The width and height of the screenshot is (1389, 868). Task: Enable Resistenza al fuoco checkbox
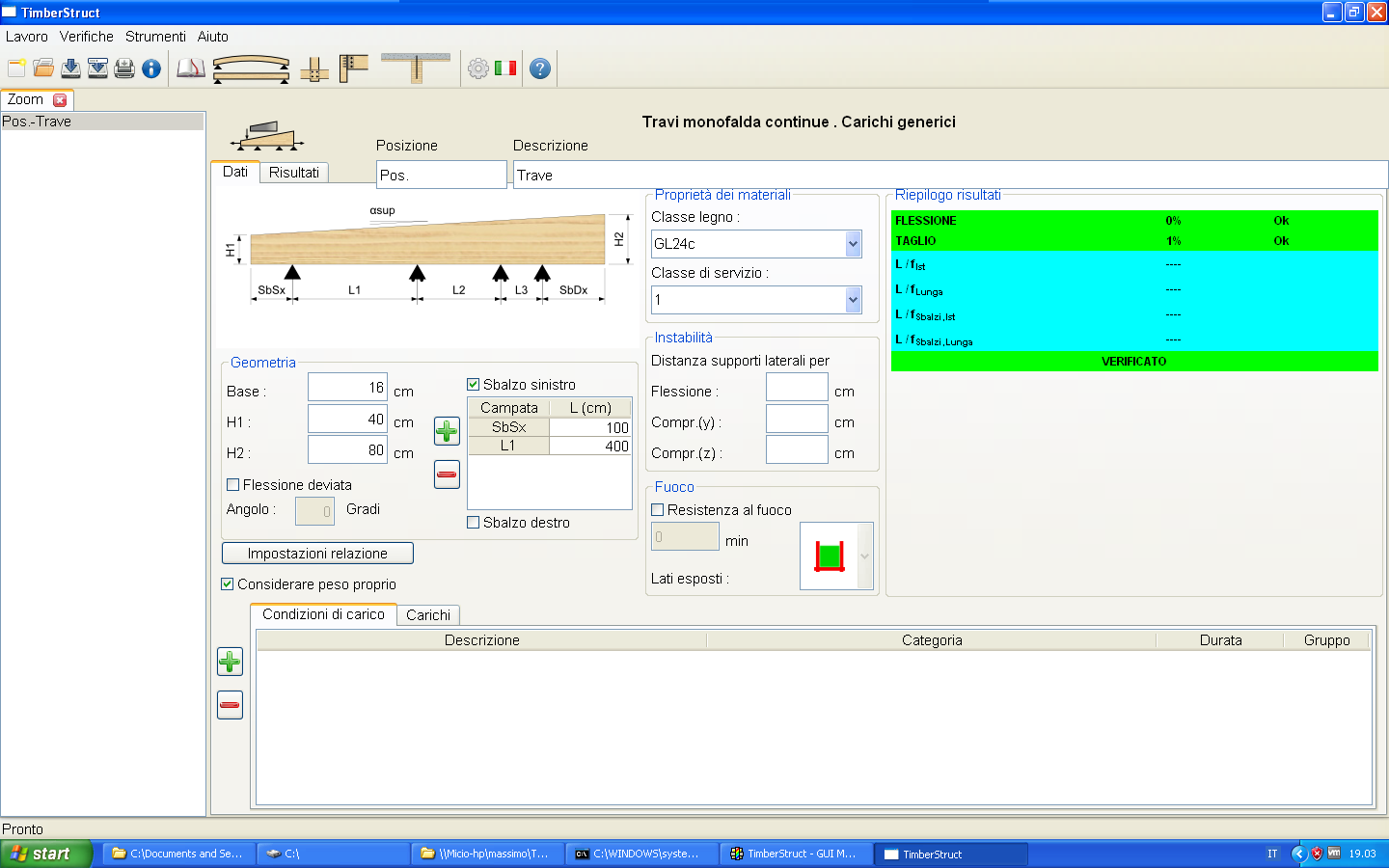pos(658,510)
